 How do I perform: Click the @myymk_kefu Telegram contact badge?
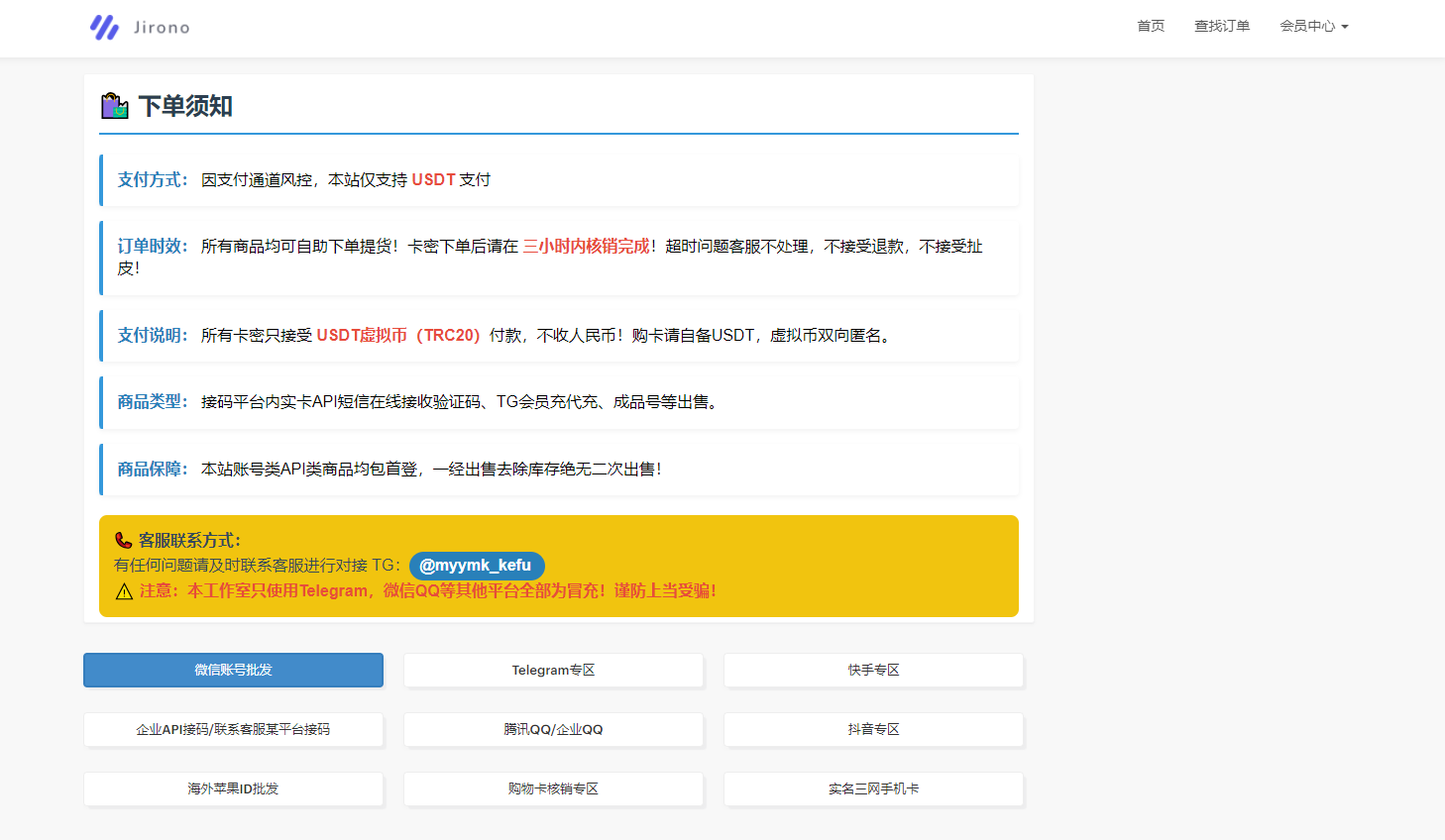click(x=477, y=566)
